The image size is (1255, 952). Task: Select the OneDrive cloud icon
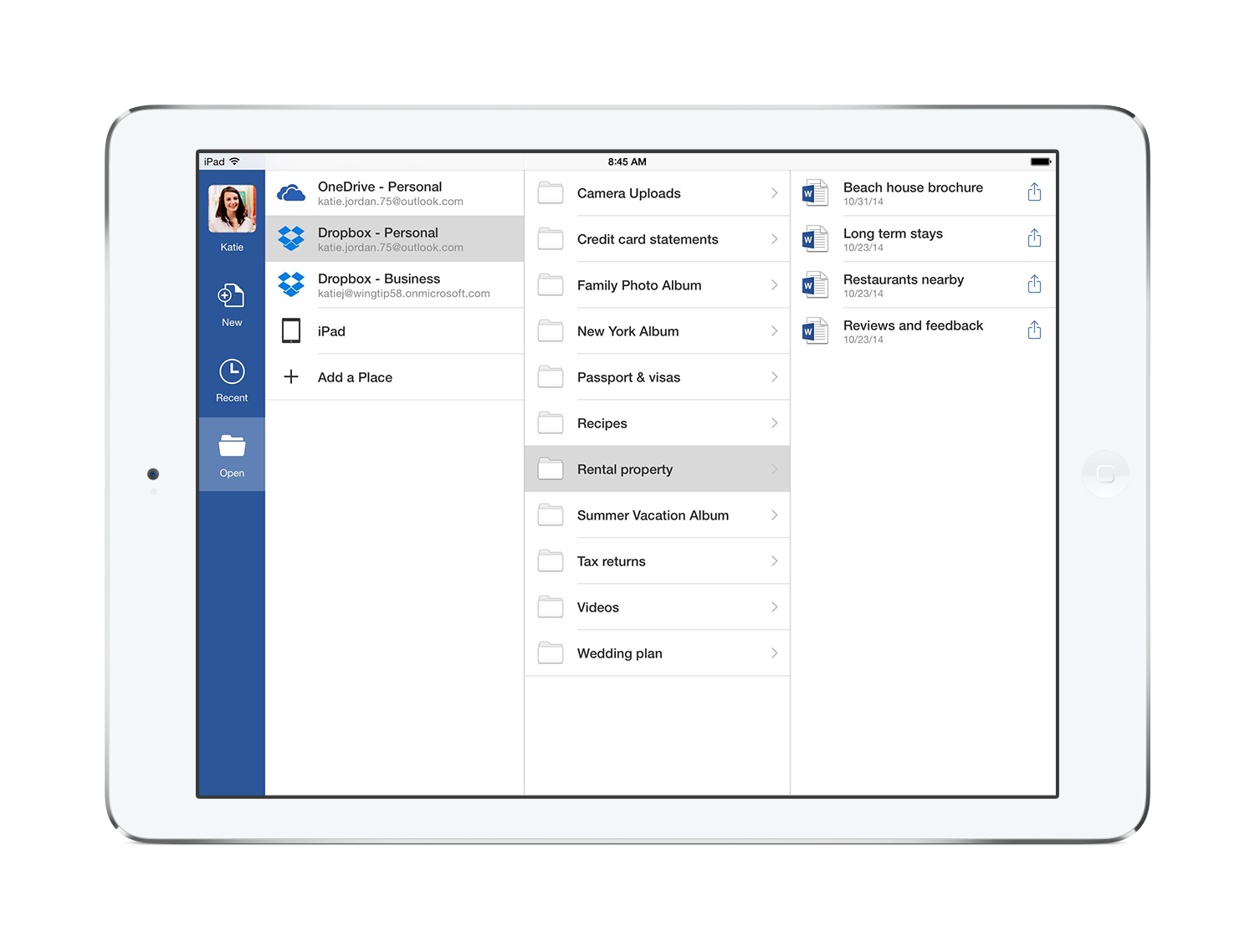[x=291, y=192]
